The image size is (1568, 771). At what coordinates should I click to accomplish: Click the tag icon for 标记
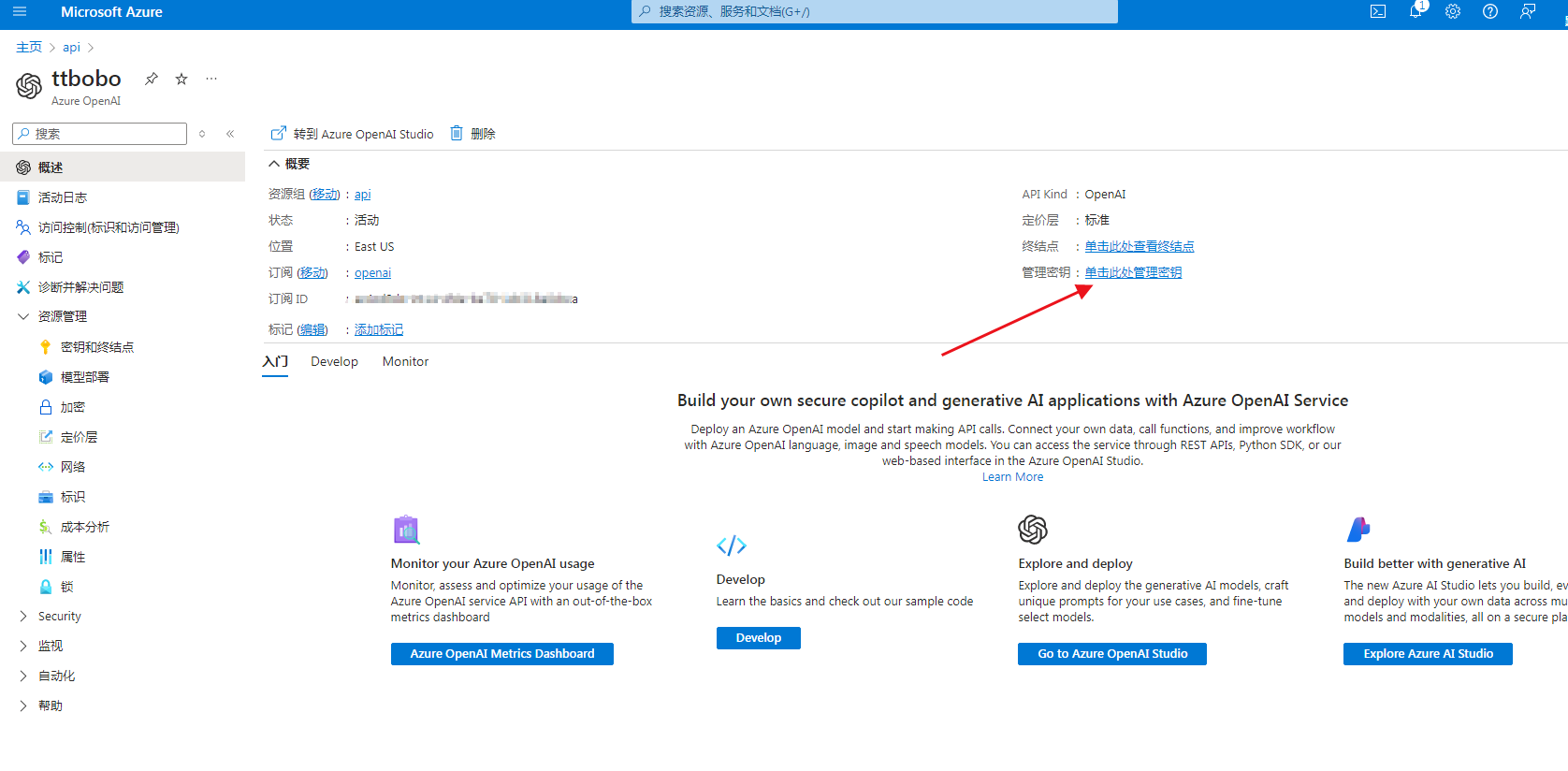[x=23, y=257]
